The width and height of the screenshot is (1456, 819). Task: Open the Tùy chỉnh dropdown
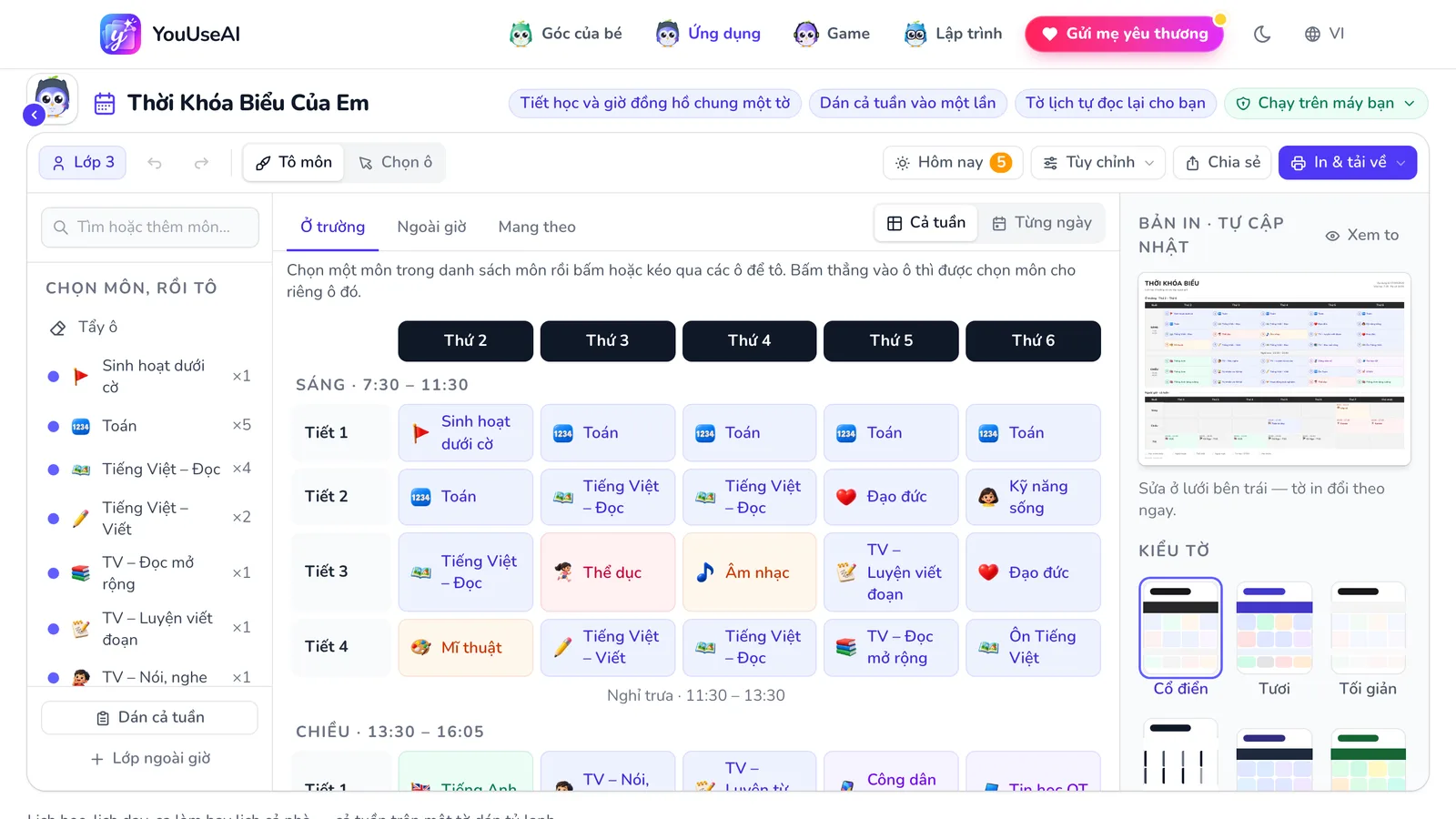pyautogui.click(x=1098, y=163)
